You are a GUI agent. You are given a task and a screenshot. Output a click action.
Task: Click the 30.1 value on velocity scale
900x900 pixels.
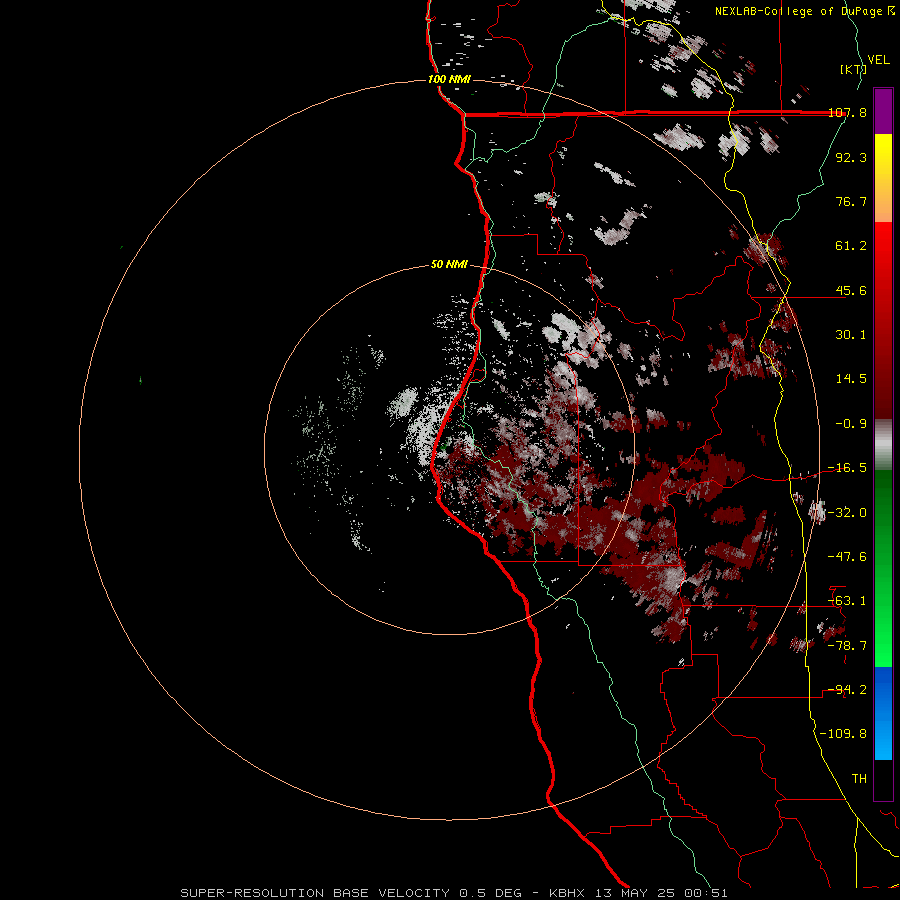851,335
